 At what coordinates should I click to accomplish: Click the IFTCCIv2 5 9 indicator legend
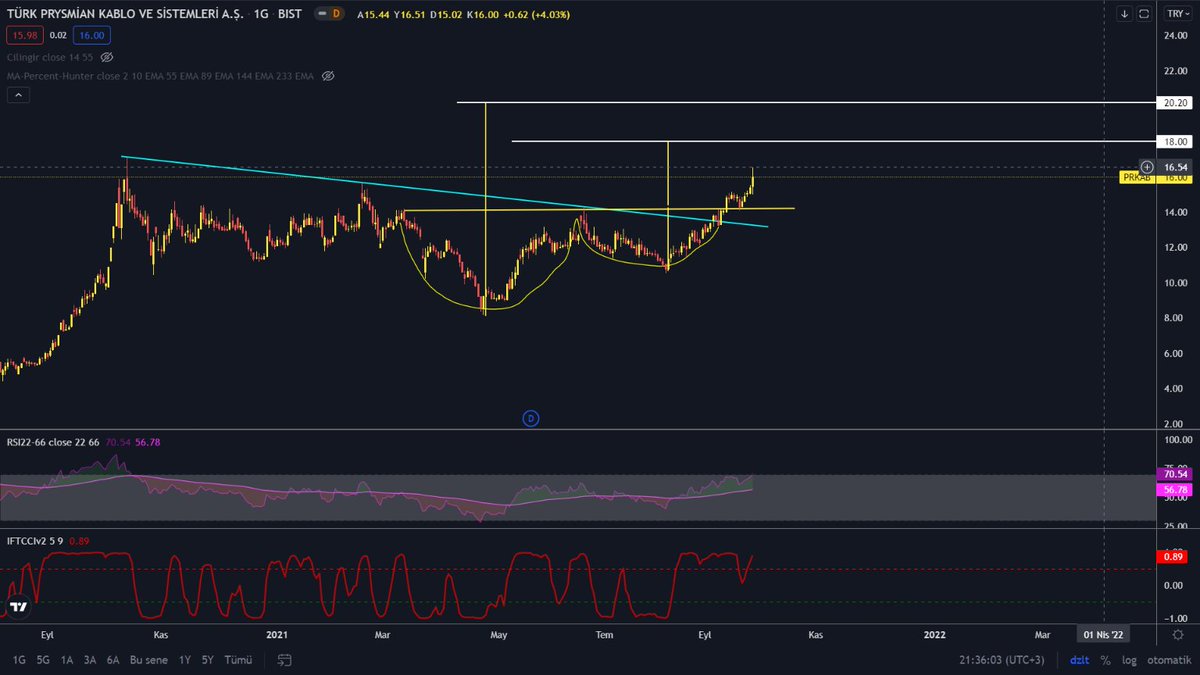click(35, 539)
